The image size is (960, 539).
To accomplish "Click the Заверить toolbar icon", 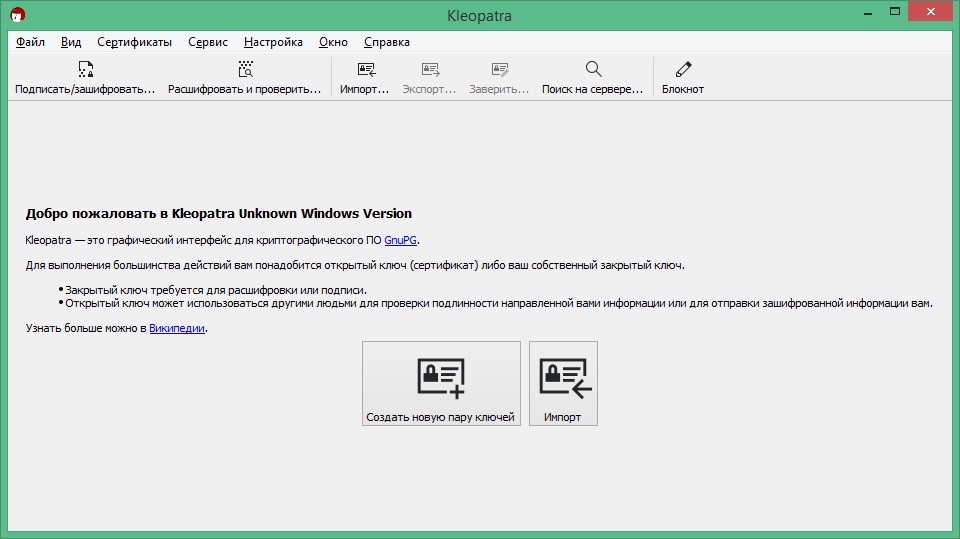I will pyautogui.click(x=500, y=69).
